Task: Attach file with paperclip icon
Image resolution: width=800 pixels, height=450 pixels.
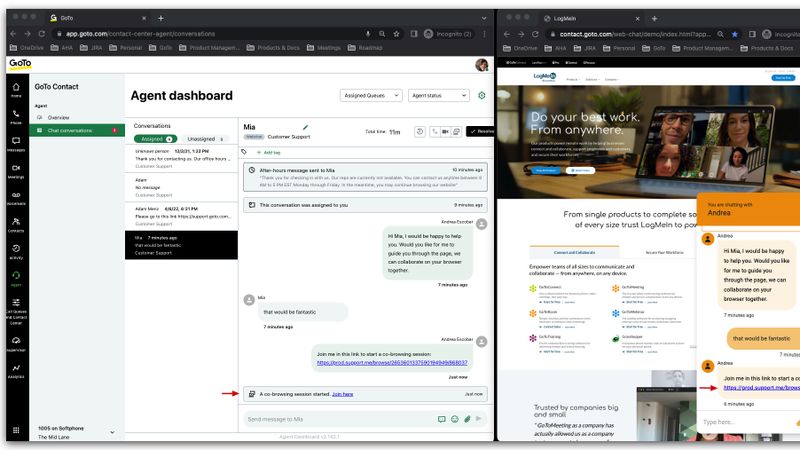Action: pos(467,419)
